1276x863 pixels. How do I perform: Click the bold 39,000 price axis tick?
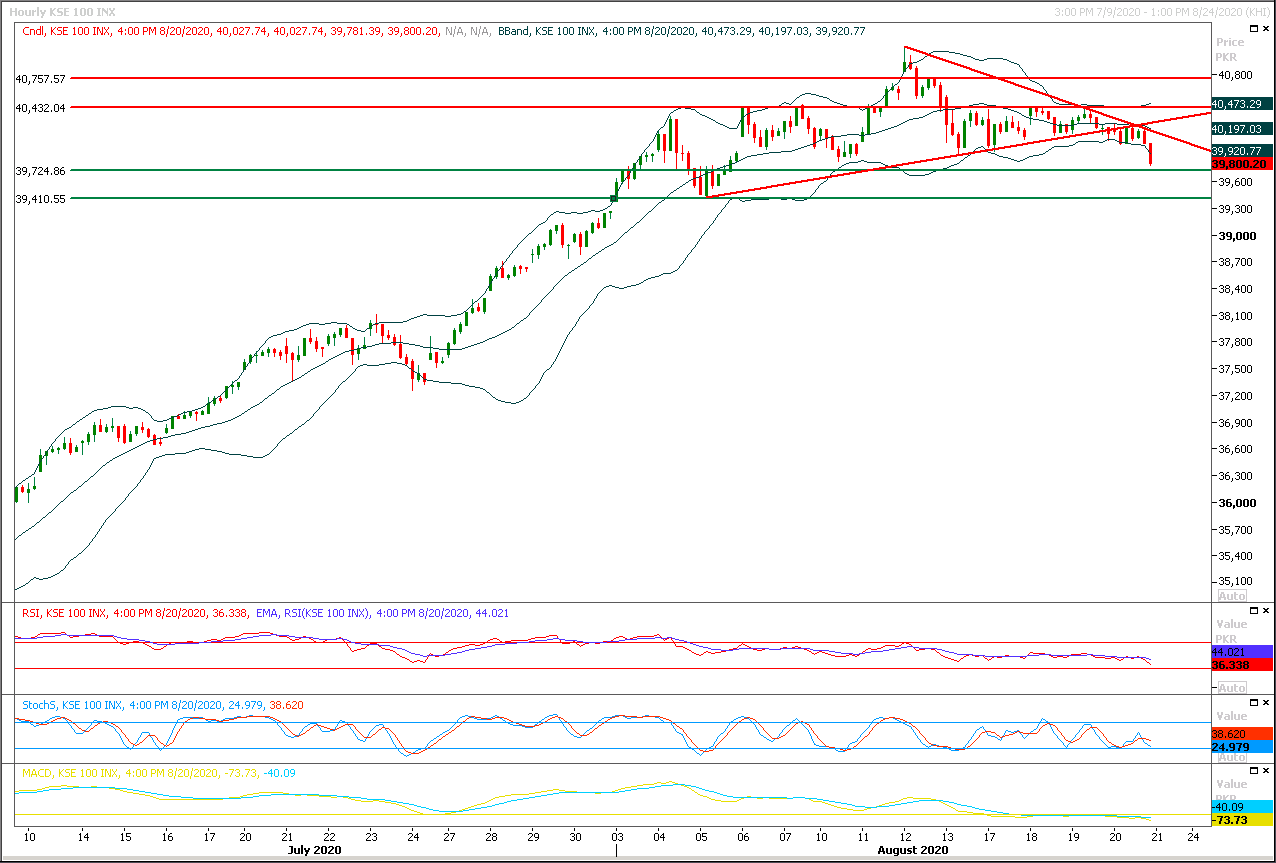(1235, 236)
